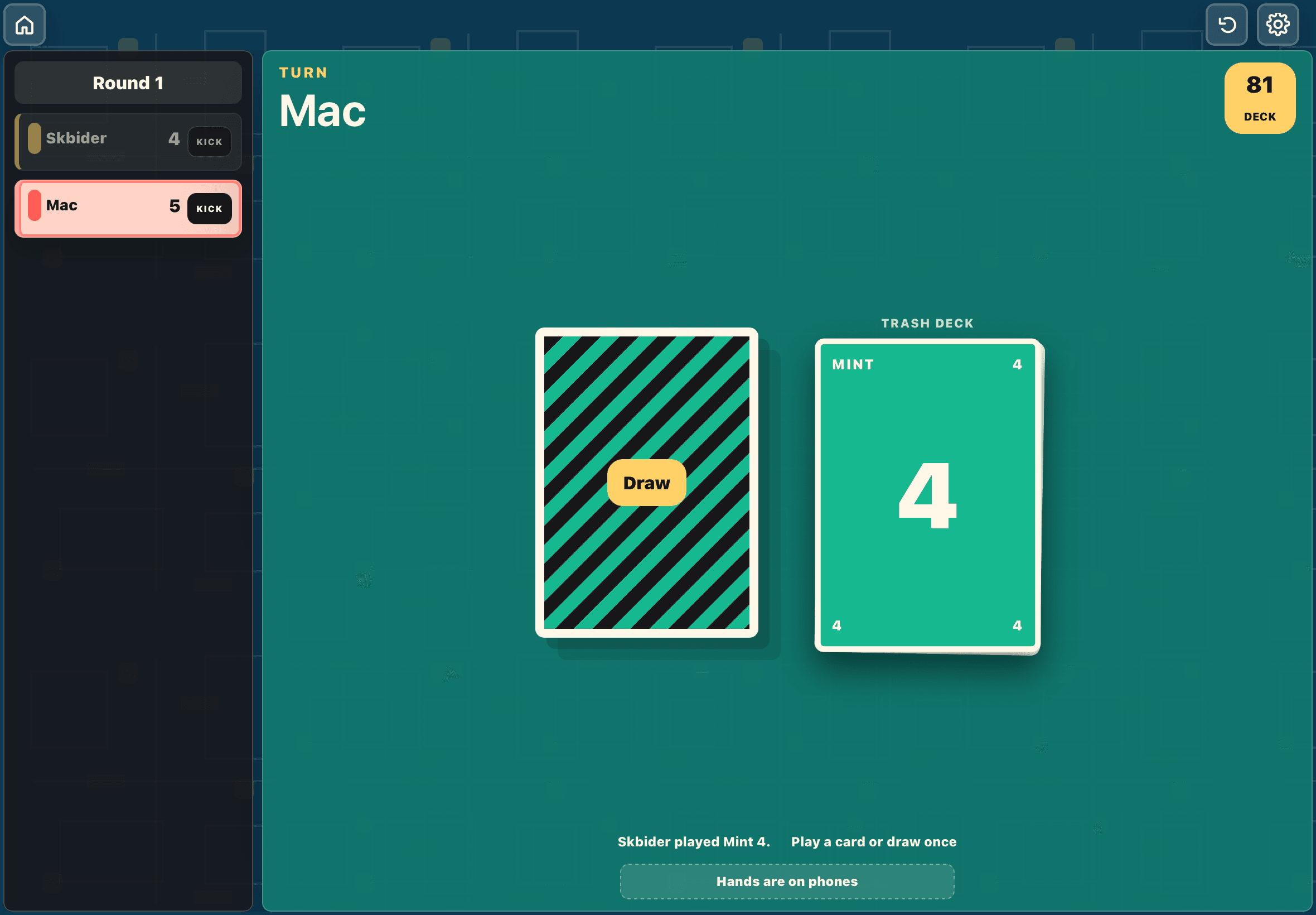
Task: Click Skbider's card count 4
Action: (173, 139)
